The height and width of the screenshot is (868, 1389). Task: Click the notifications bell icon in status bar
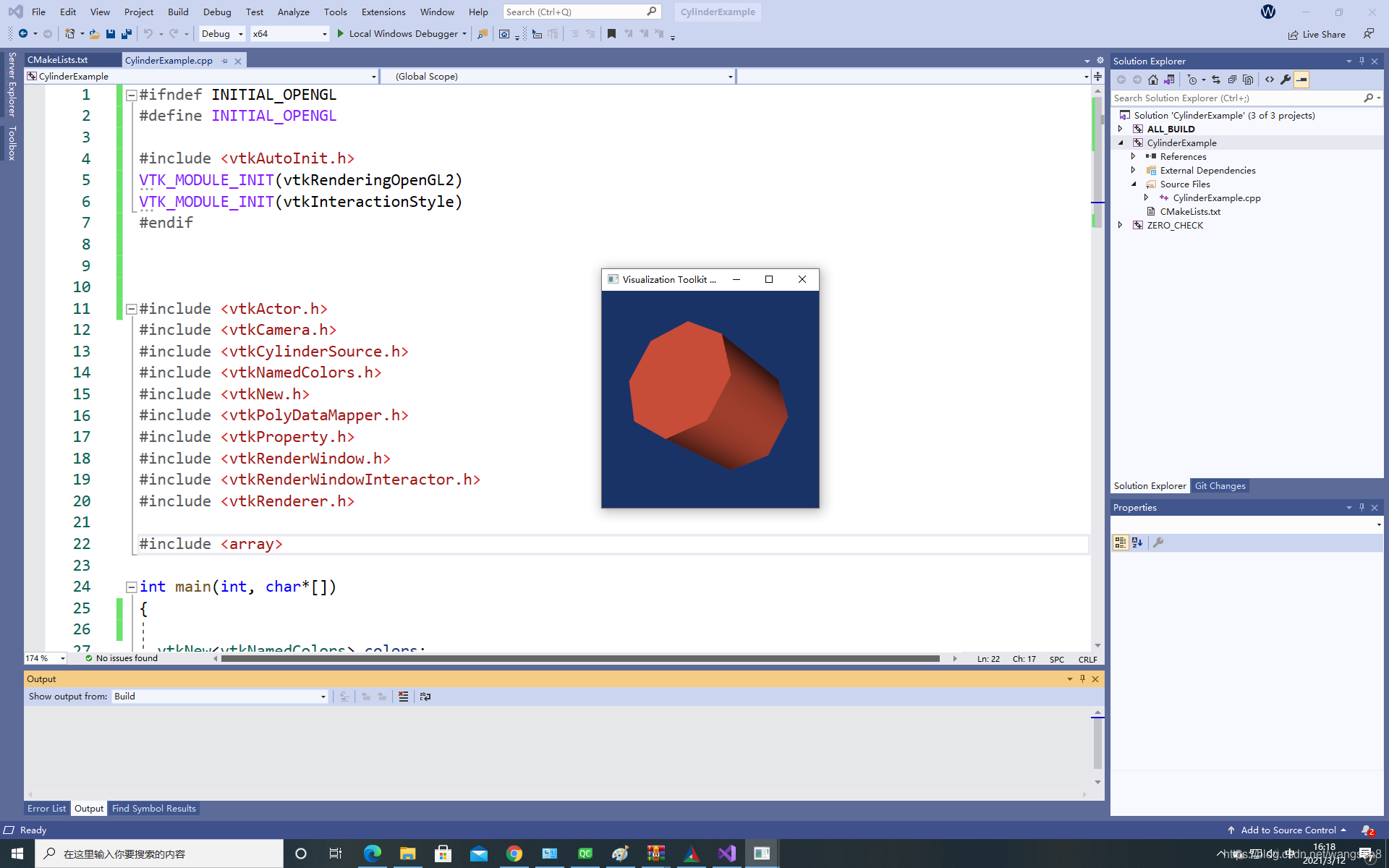coord(1367,830)
